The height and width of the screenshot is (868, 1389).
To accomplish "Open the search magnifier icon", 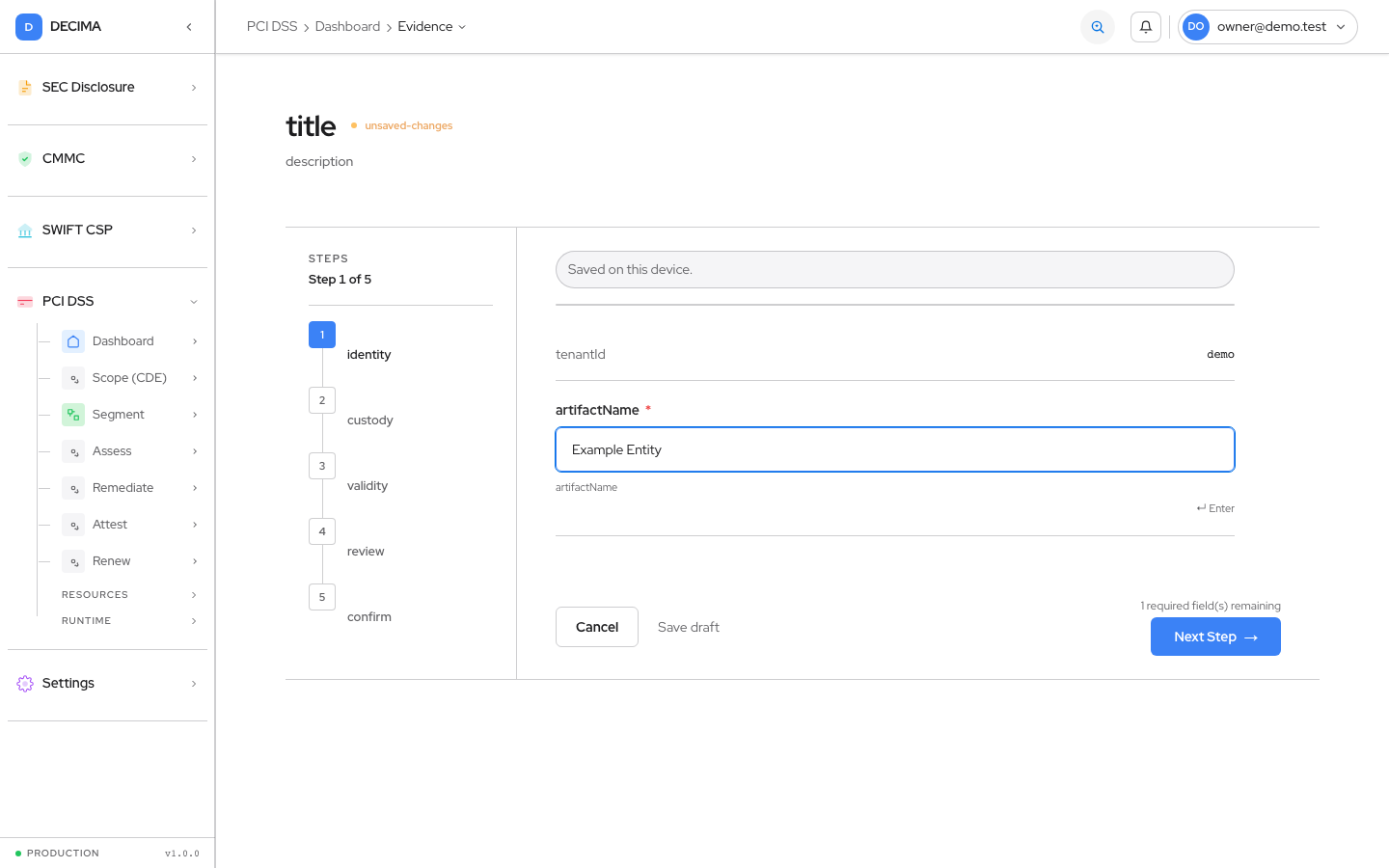I will click(x=1098, y=27).
